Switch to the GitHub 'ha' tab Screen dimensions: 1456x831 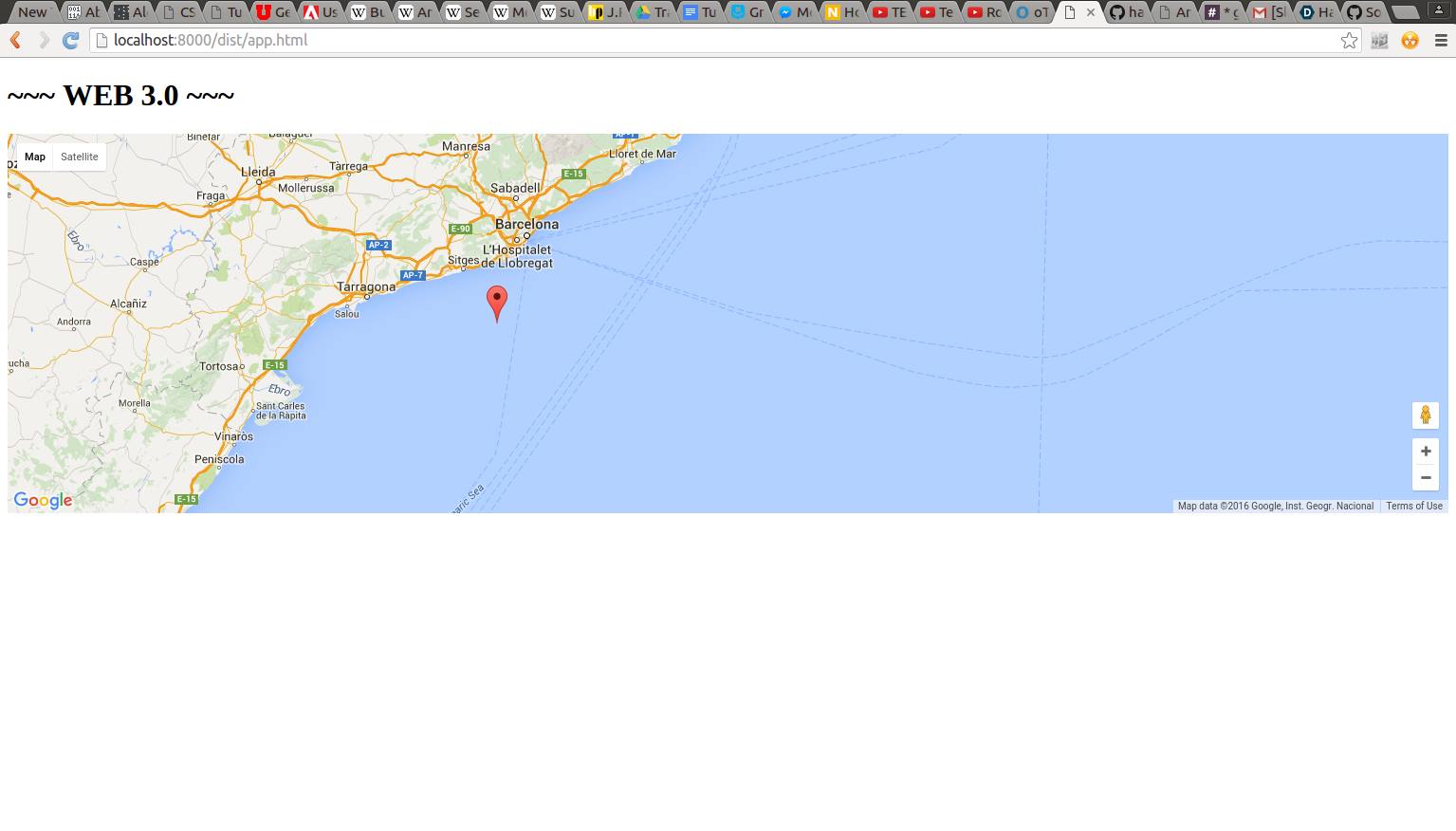1126,12
